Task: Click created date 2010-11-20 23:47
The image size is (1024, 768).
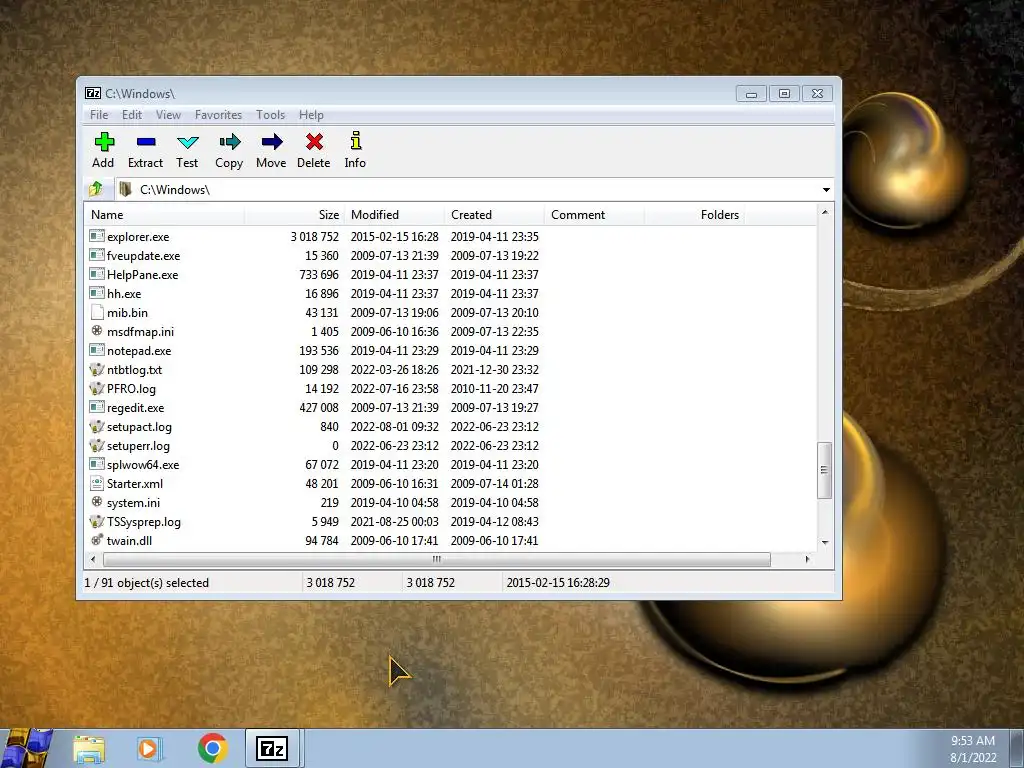Action: [x=494, y=389]
